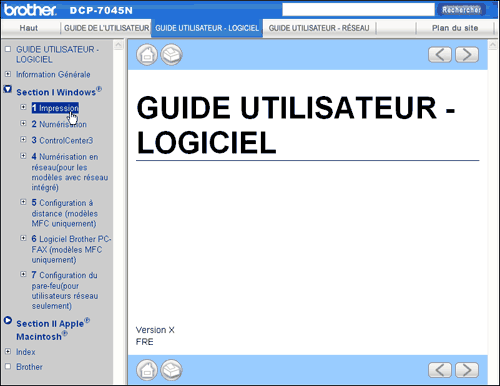Screen dimensions: 500x386
Task: Click square bullet beside Brother entry
Action: (8, 367)
